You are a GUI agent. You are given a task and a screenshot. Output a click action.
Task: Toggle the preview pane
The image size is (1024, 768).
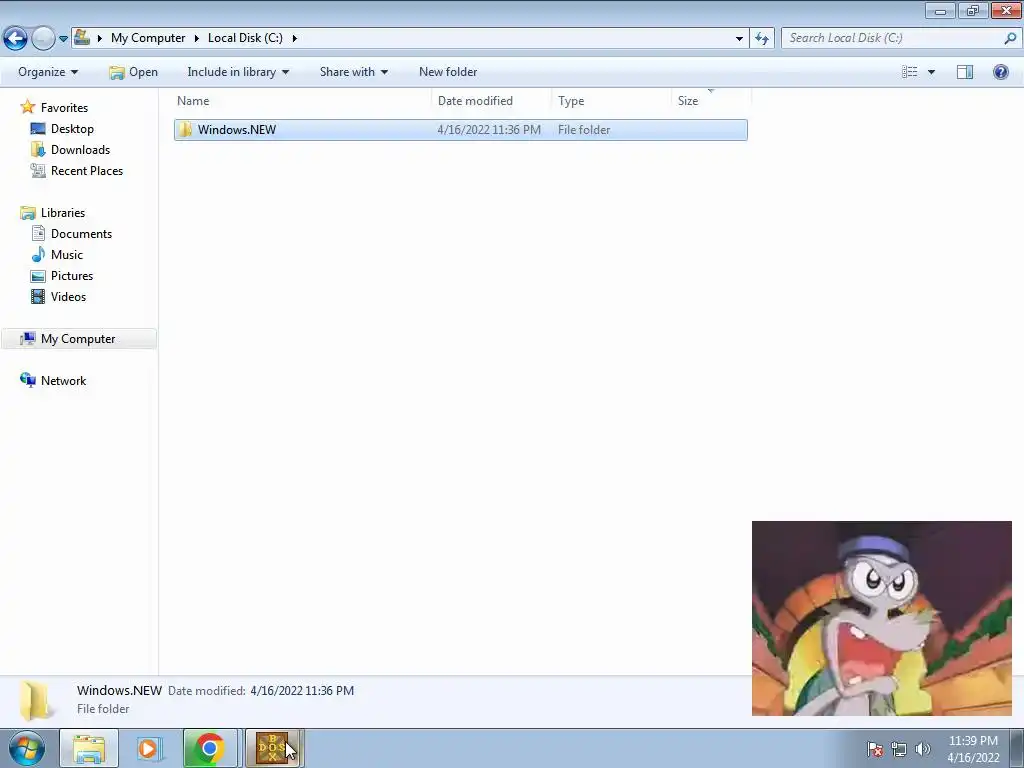click(x=965, y=72)
